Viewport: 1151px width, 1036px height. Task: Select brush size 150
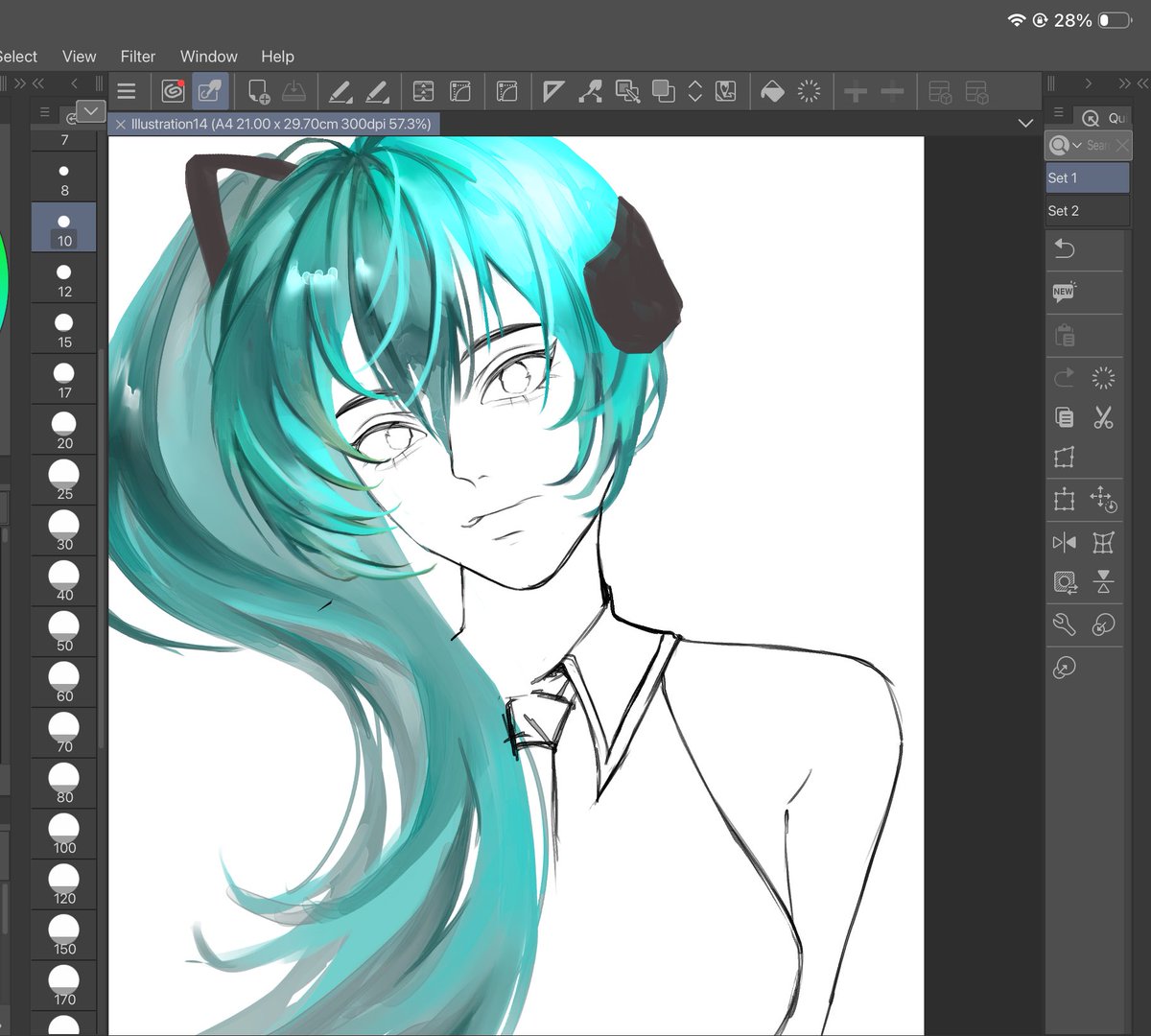click(64, 933)
